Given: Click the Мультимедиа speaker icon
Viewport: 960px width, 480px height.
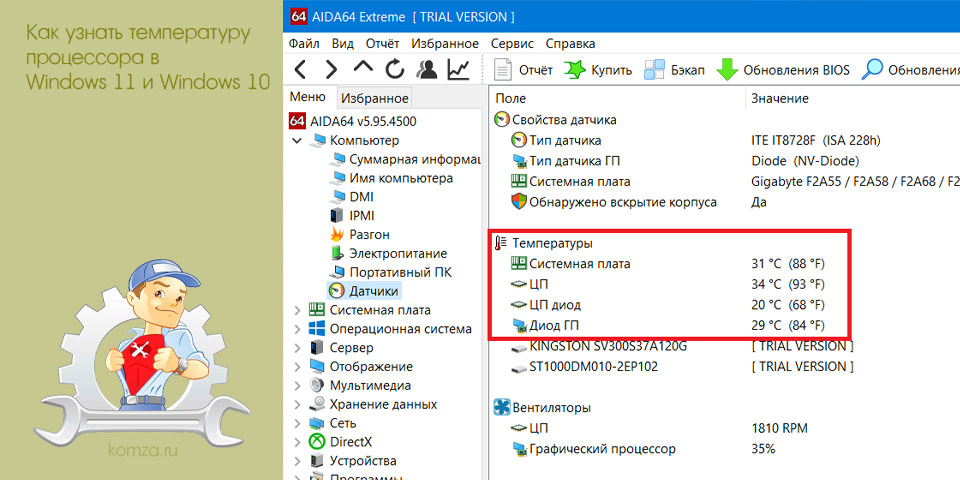Looking at the screenshot, I should 317,386.
